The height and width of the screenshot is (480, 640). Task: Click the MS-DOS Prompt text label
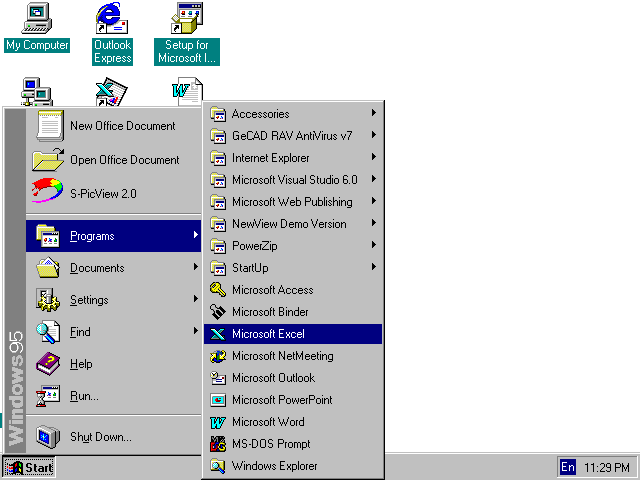point(271,444)
